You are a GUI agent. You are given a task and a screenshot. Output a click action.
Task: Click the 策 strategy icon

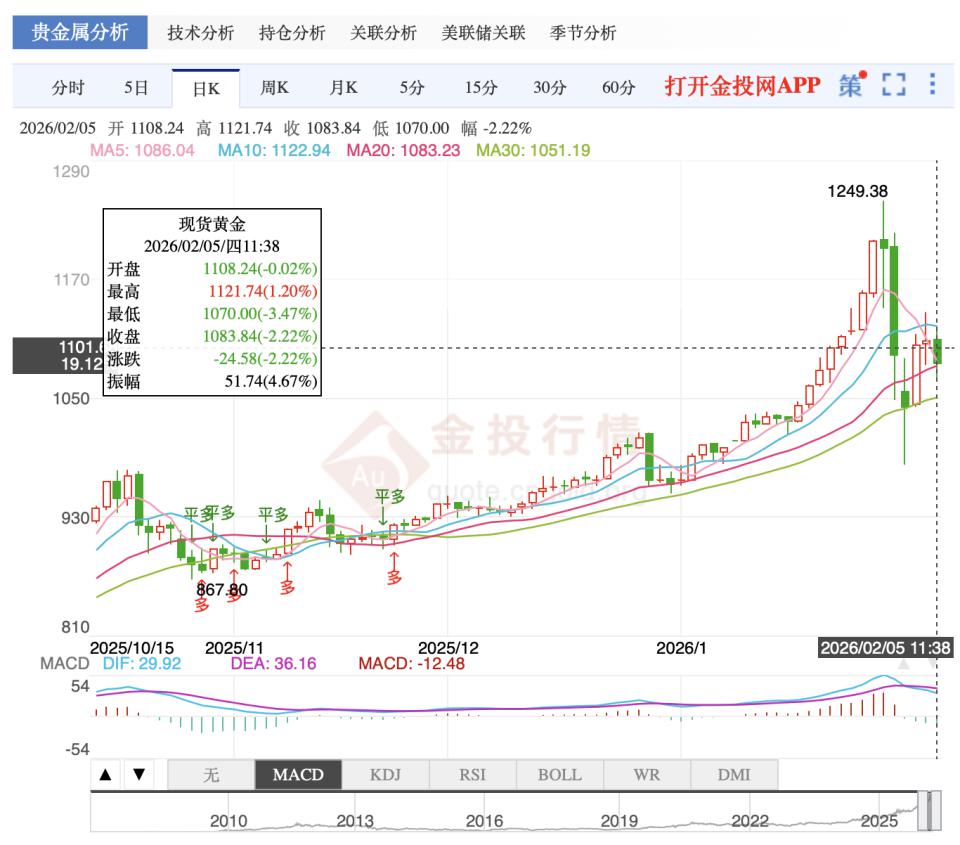(x=852, y=85)
